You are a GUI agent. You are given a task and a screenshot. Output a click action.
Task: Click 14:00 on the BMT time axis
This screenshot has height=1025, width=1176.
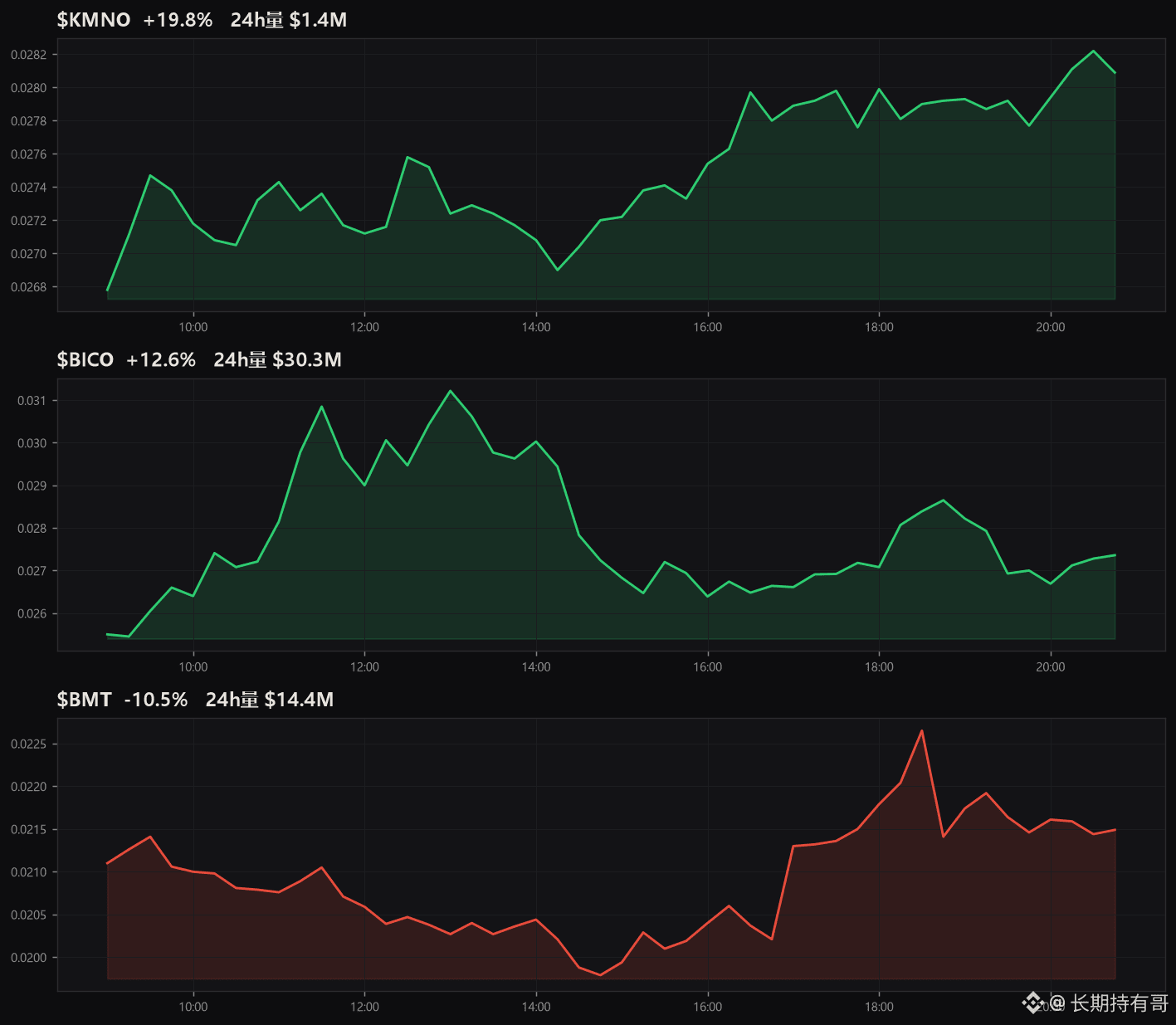[536, 1007]
